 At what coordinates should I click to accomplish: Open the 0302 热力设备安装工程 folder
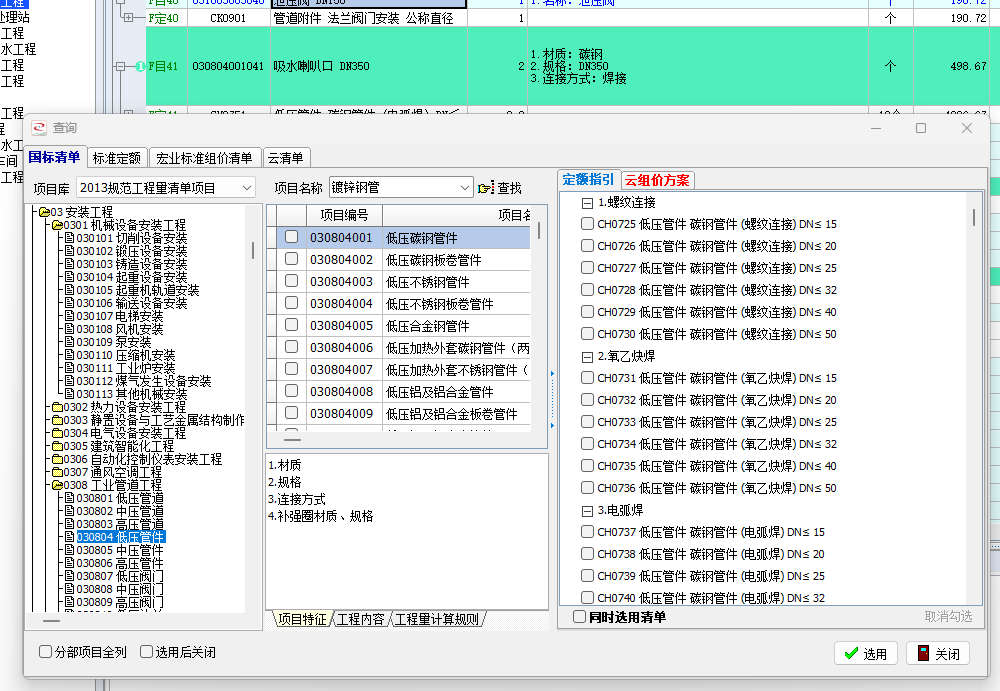[57, 407]
